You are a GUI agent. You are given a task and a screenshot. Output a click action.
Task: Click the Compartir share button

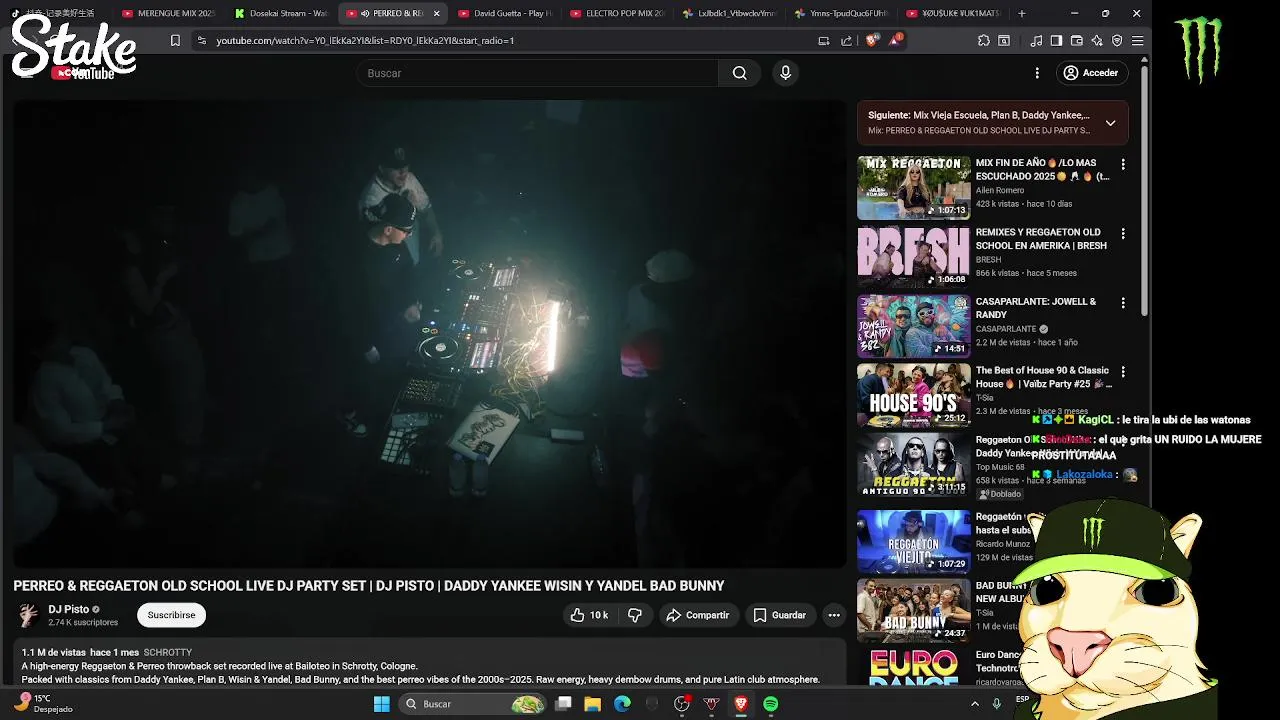[x=698, y=615]
